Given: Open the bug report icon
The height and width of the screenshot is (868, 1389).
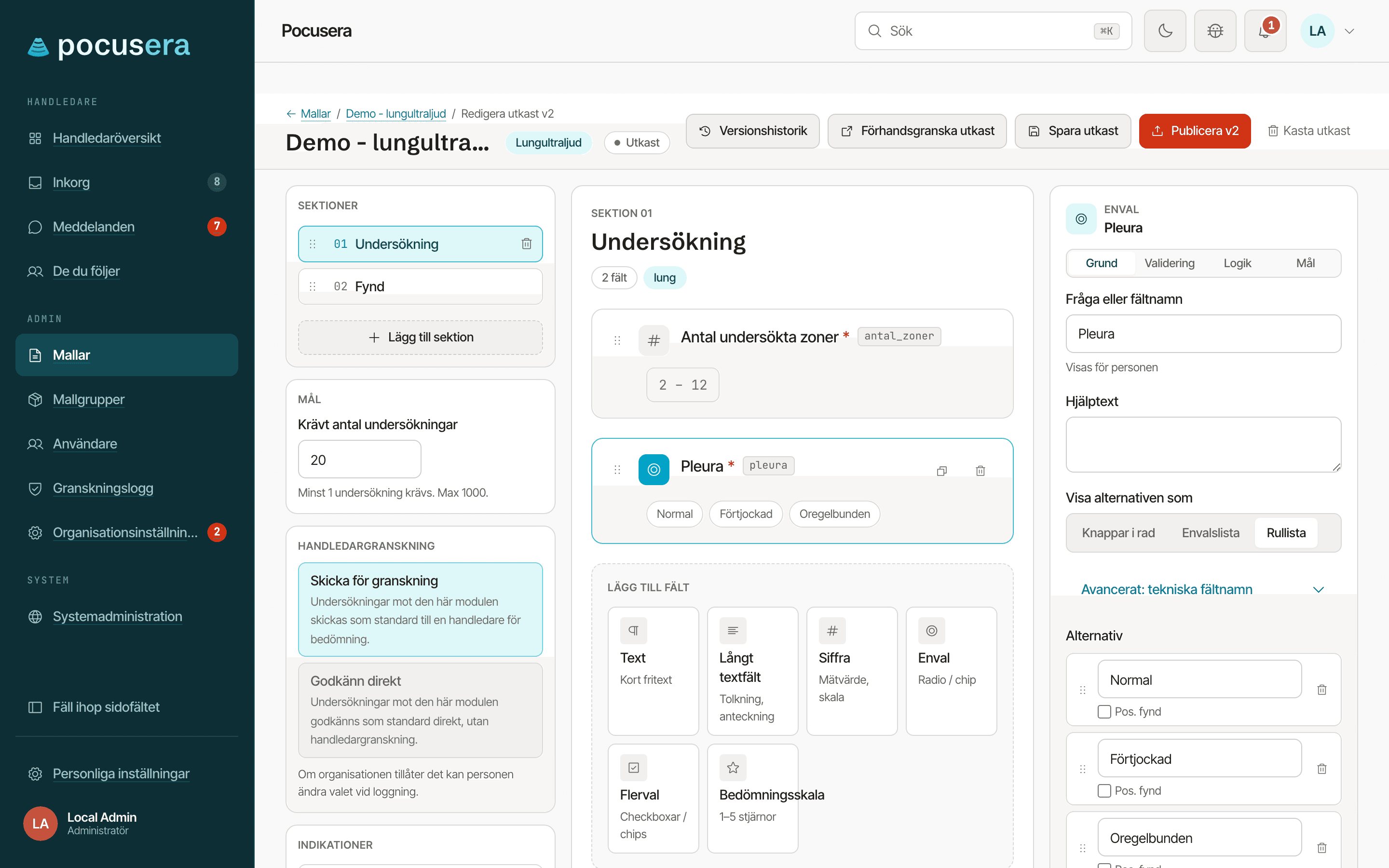Looking at the screenshot, I should [x=1215, y=31].
